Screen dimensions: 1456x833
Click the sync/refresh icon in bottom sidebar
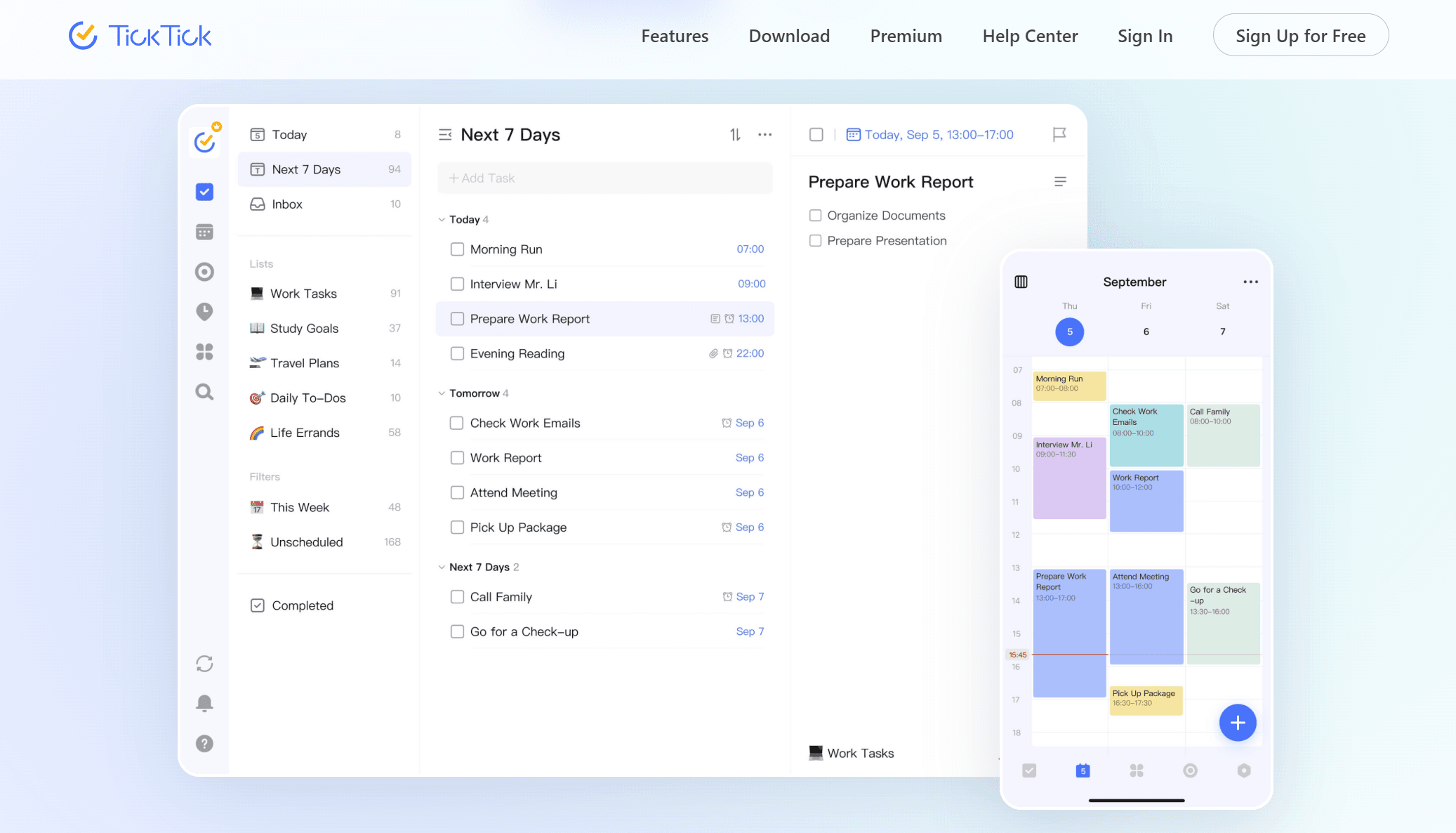point(204,663)
